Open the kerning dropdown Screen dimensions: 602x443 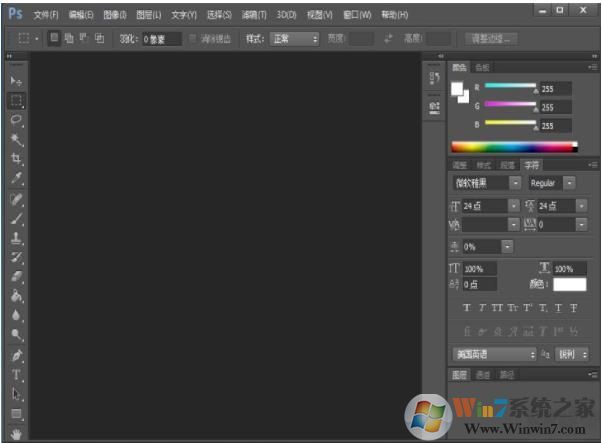pos(514,225)
